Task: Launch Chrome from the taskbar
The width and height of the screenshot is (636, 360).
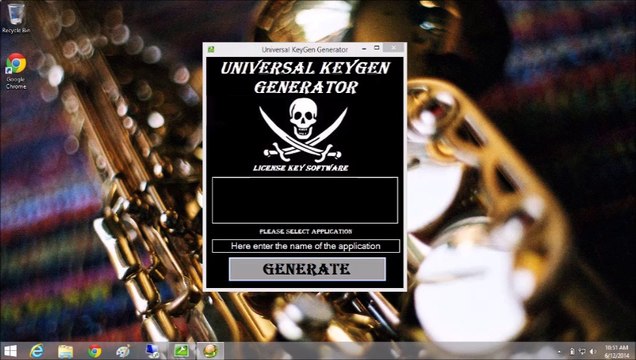Action: (95, 351)
